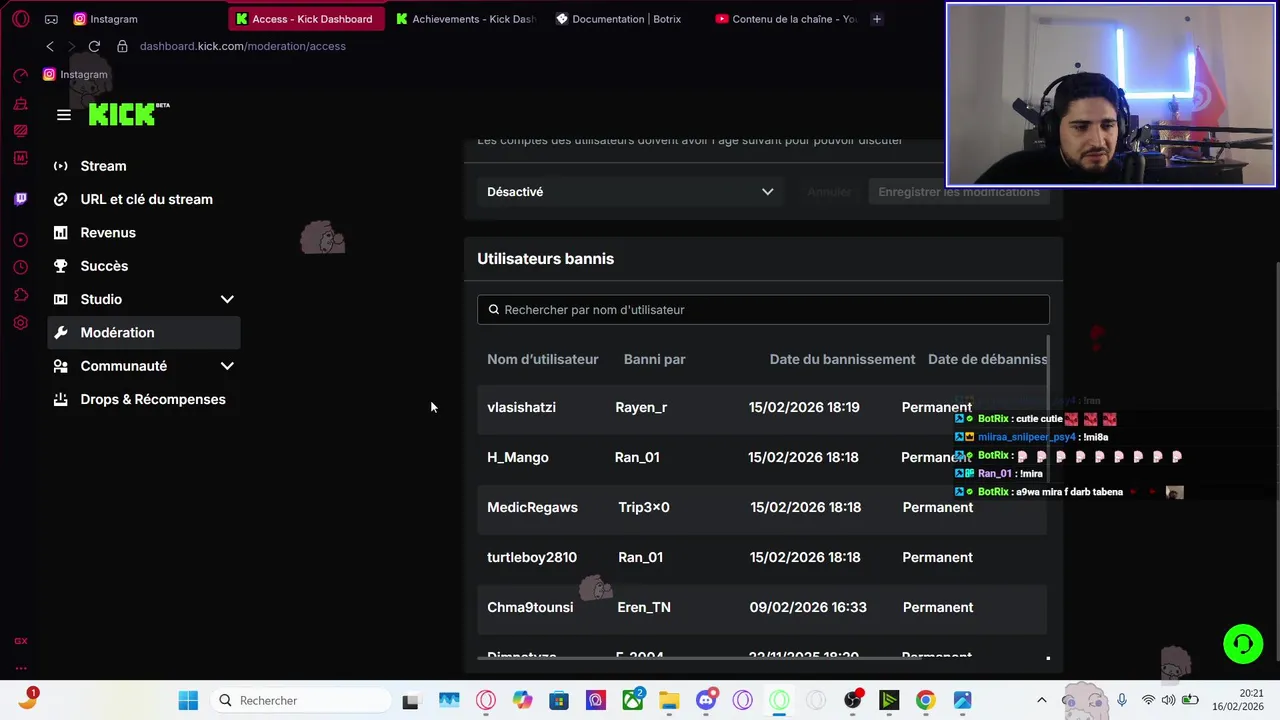Switch to Contenu de la chaîne YouTube tab
Image resolution: width=1280 pixels, height=720 pixels.
click(x=786, y=19)
